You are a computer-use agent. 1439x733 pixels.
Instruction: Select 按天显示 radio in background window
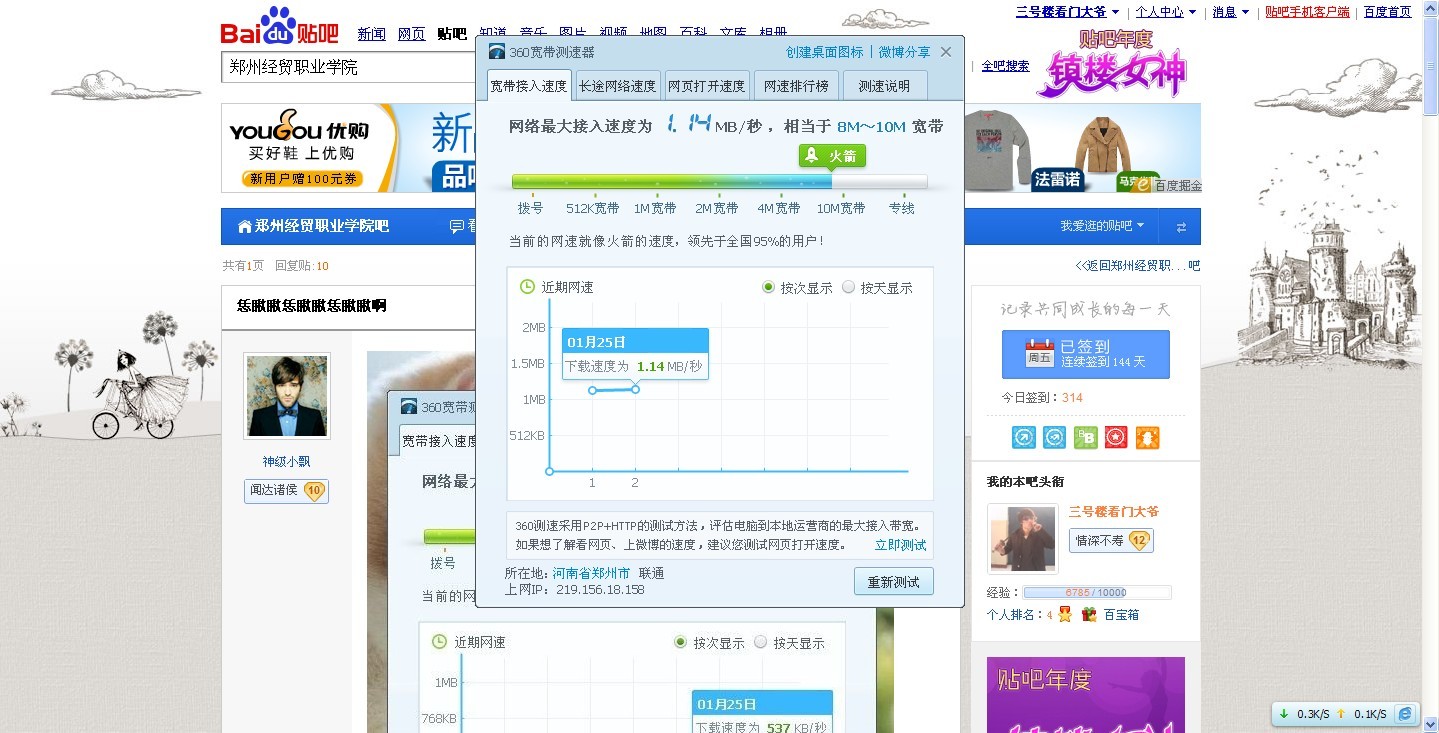(760, 642)
